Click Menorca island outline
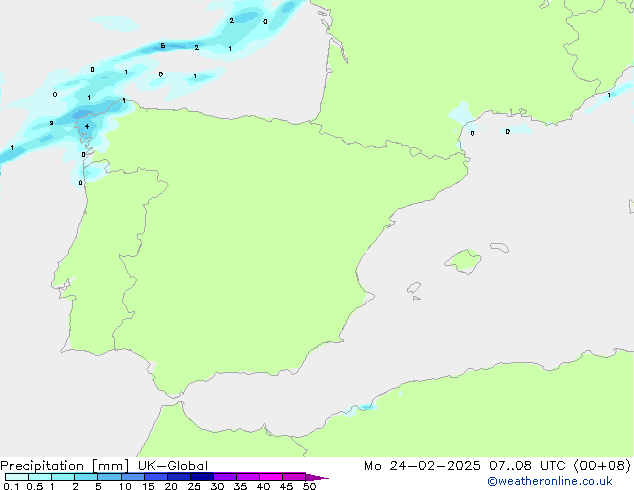634x490 pixels. tap(500, 247)
